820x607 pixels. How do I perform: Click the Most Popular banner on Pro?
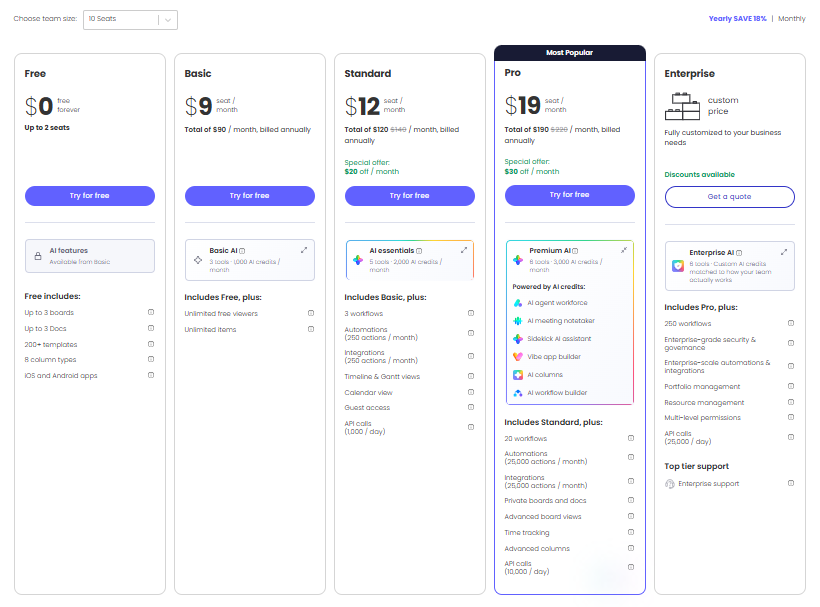(x=570, y=53)
